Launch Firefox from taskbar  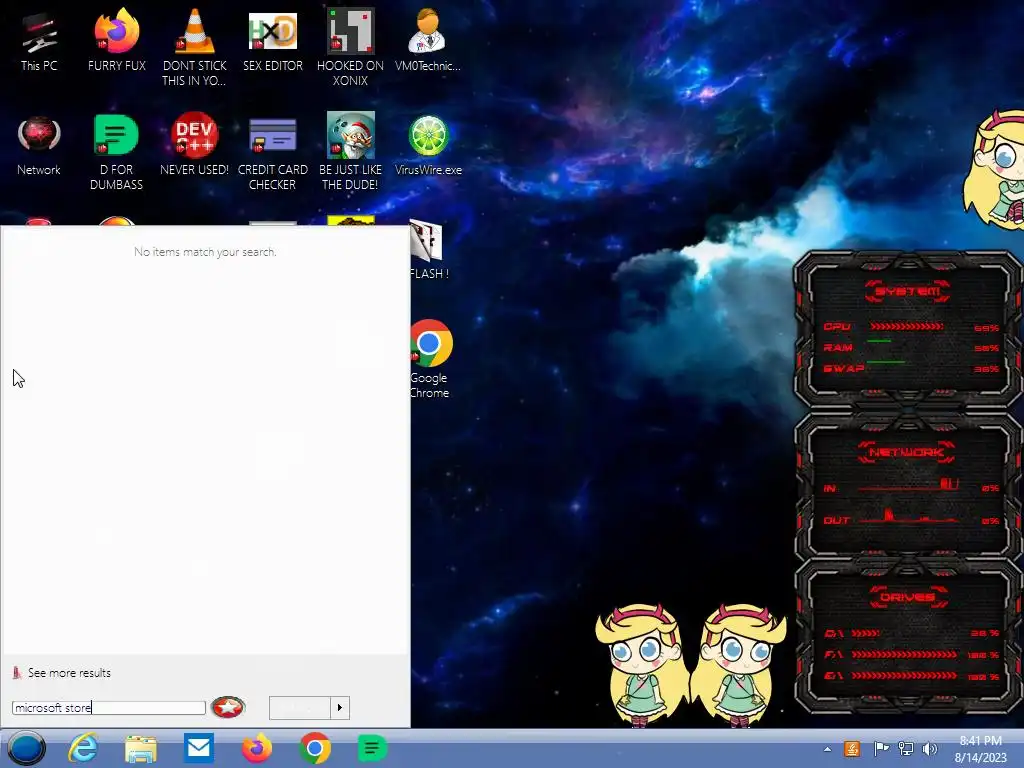tap(257, 748)
